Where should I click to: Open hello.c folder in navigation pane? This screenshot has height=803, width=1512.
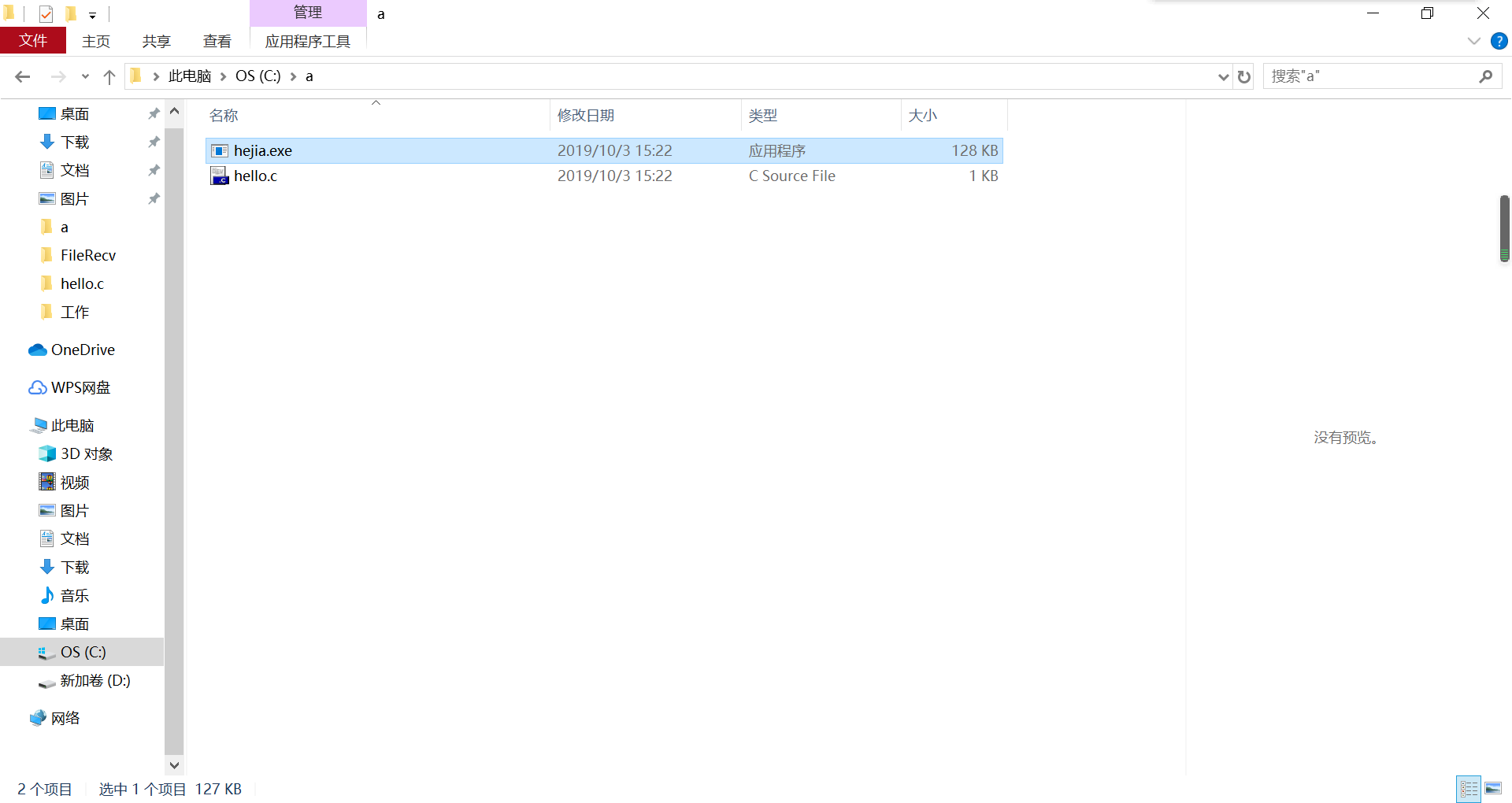click(82, 284)
